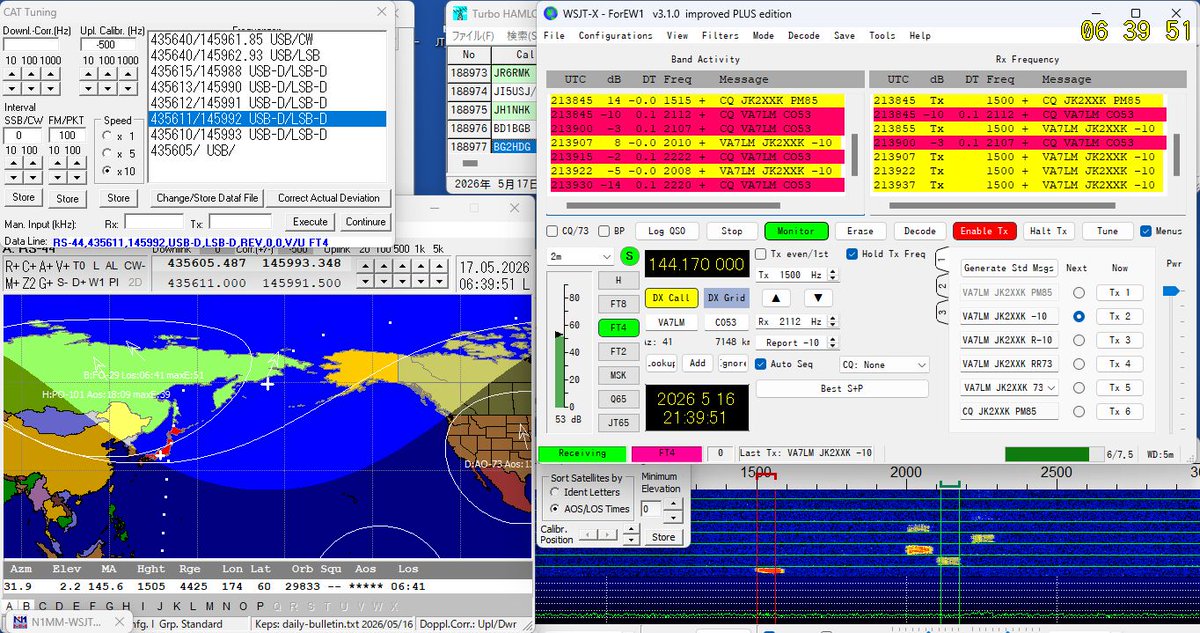
Task: Select satellite letter B in SatPC32
Action: (26, 607)
